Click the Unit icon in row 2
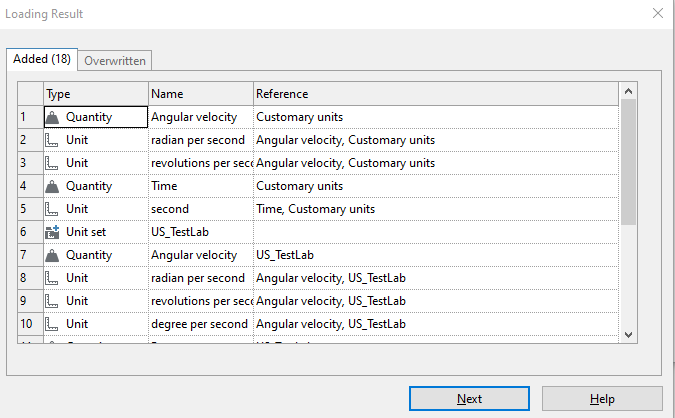 53,140
